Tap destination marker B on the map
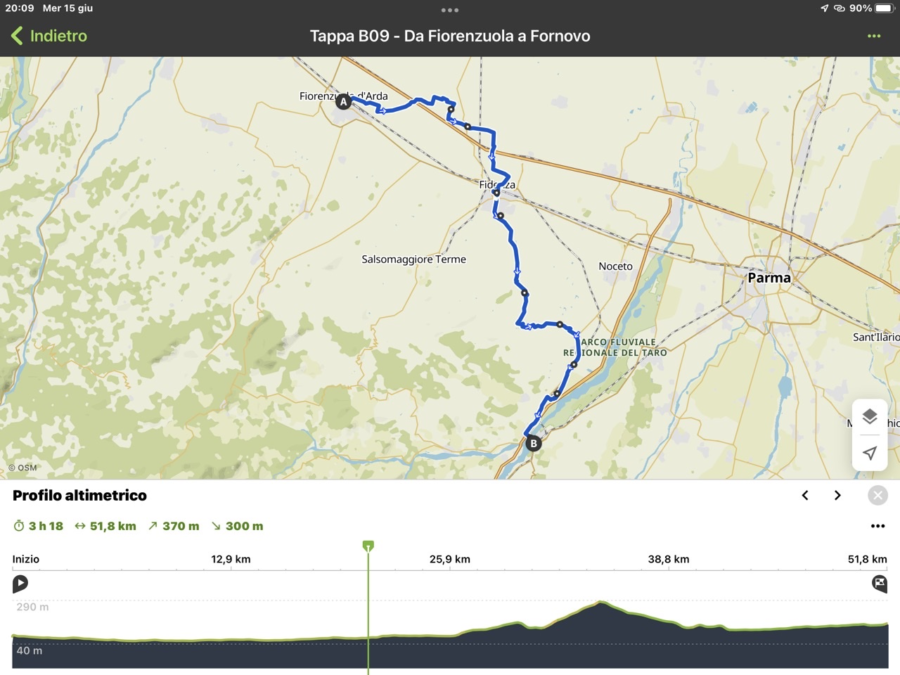The height and width of the screenshot is (675, 900). click(x=533, y=443)
